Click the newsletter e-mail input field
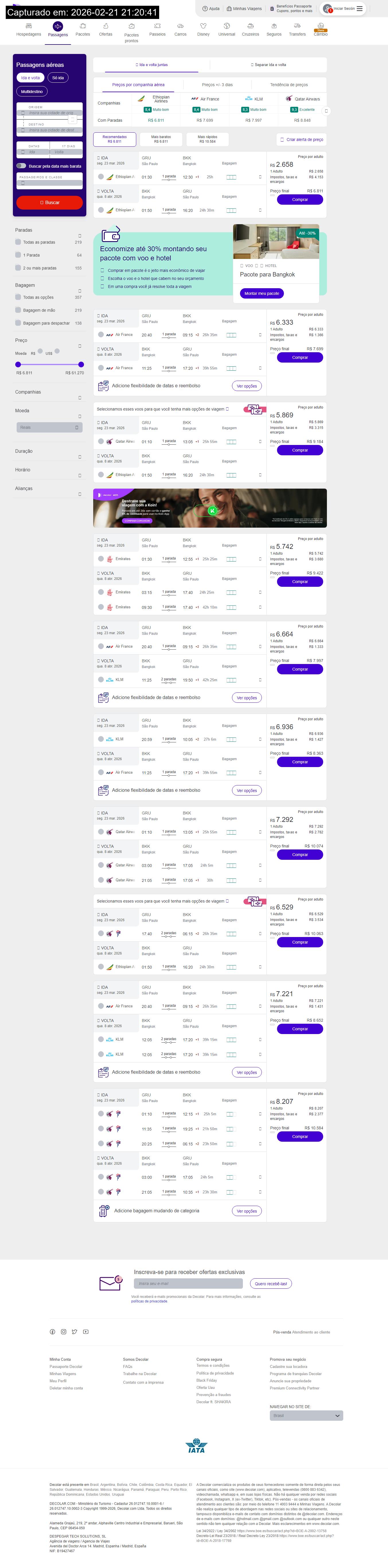Viewport: 388px width, 1568px height. (x=188, y=1284)
